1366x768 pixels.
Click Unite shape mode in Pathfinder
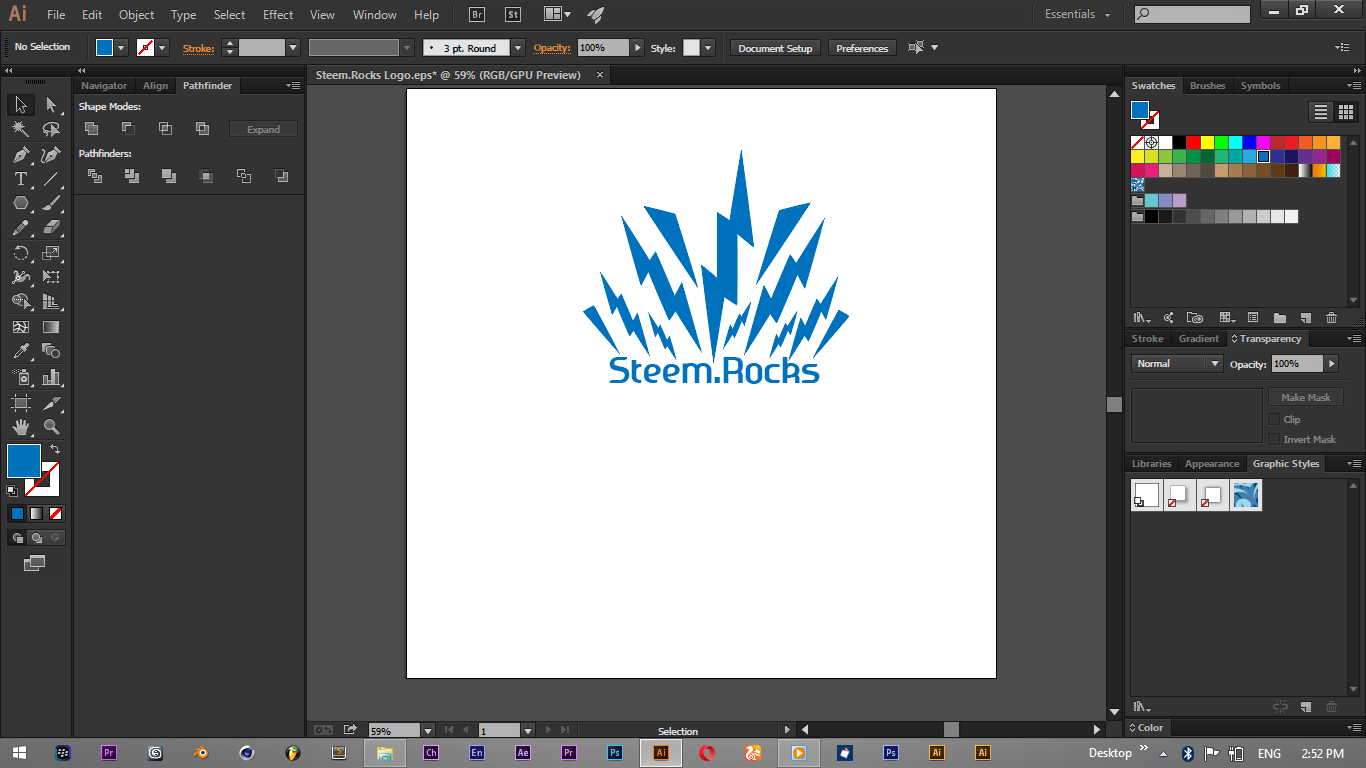point(91,128)
